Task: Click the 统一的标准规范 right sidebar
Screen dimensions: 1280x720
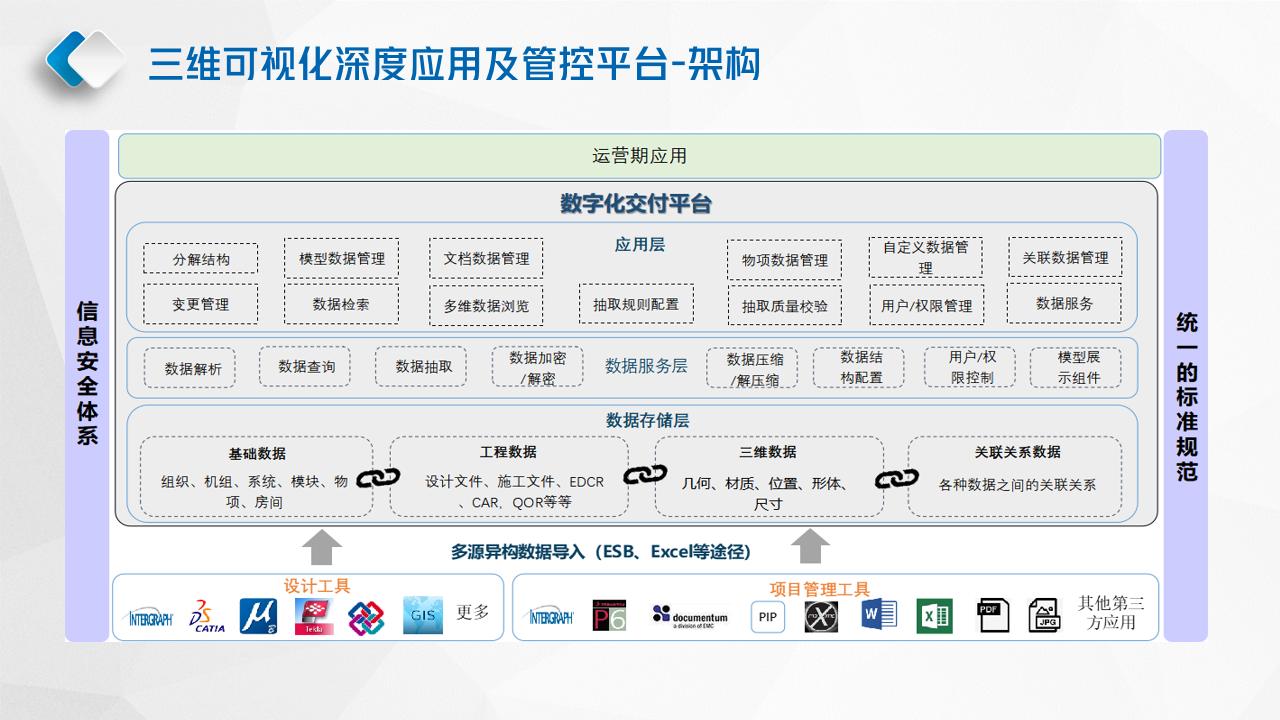Action: tap(1186, 386)
